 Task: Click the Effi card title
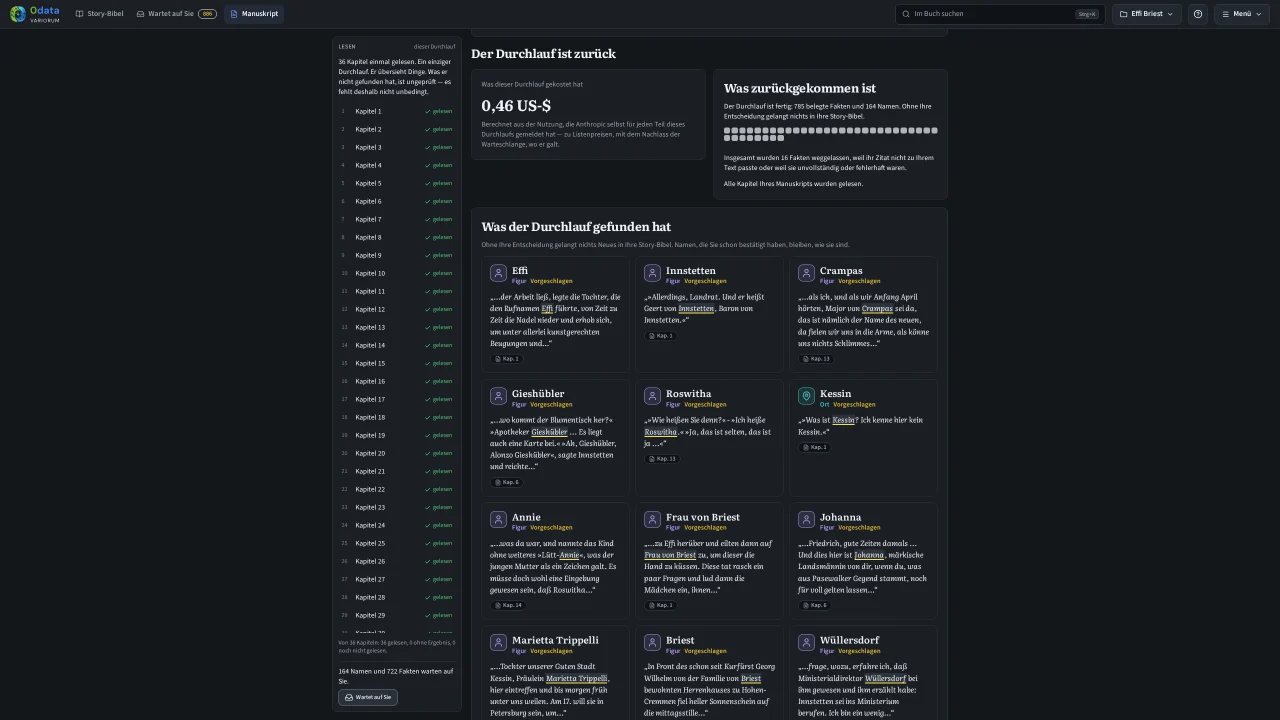520,270
